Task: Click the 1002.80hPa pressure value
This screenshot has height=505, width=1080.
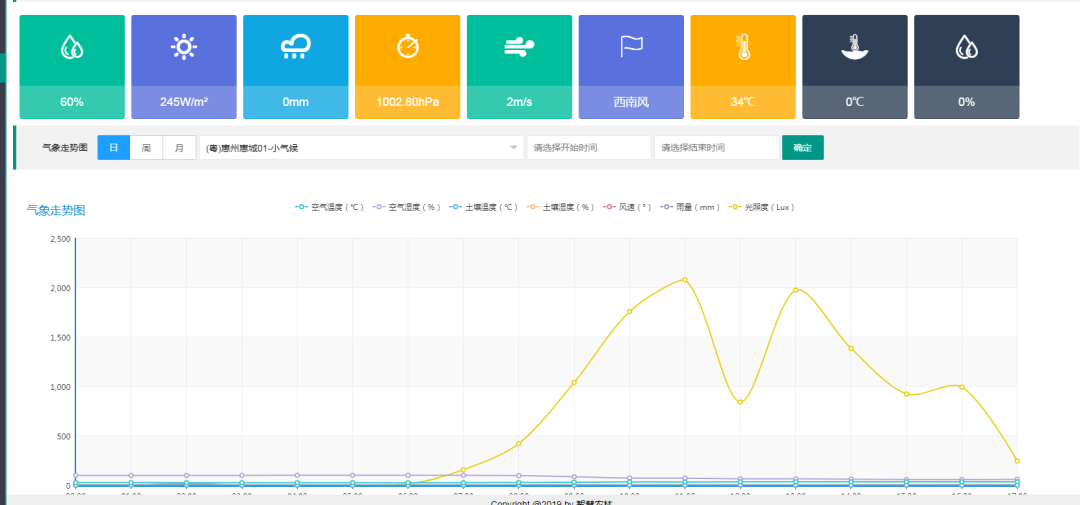Action: 408,102
